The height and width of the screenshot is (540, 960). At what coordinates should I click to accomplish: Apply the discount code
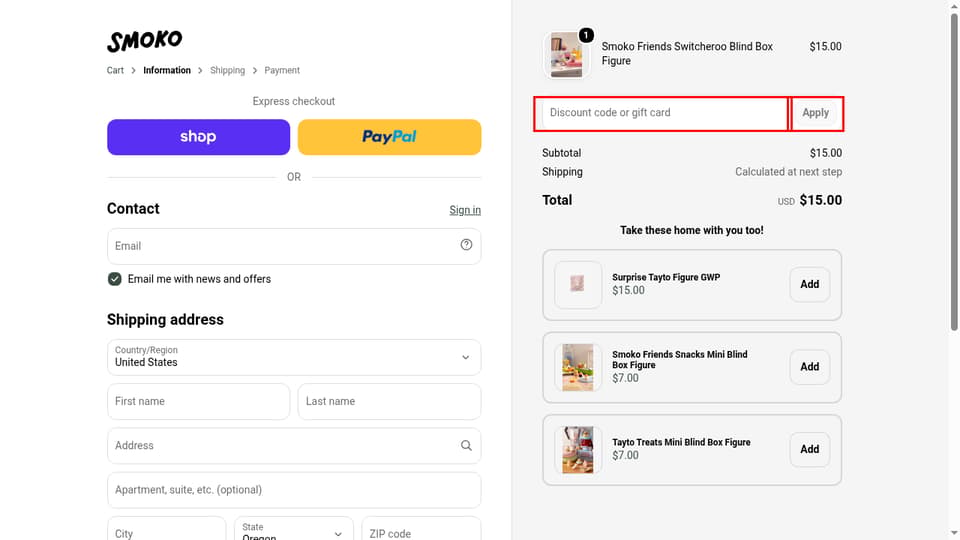[816, 113]
